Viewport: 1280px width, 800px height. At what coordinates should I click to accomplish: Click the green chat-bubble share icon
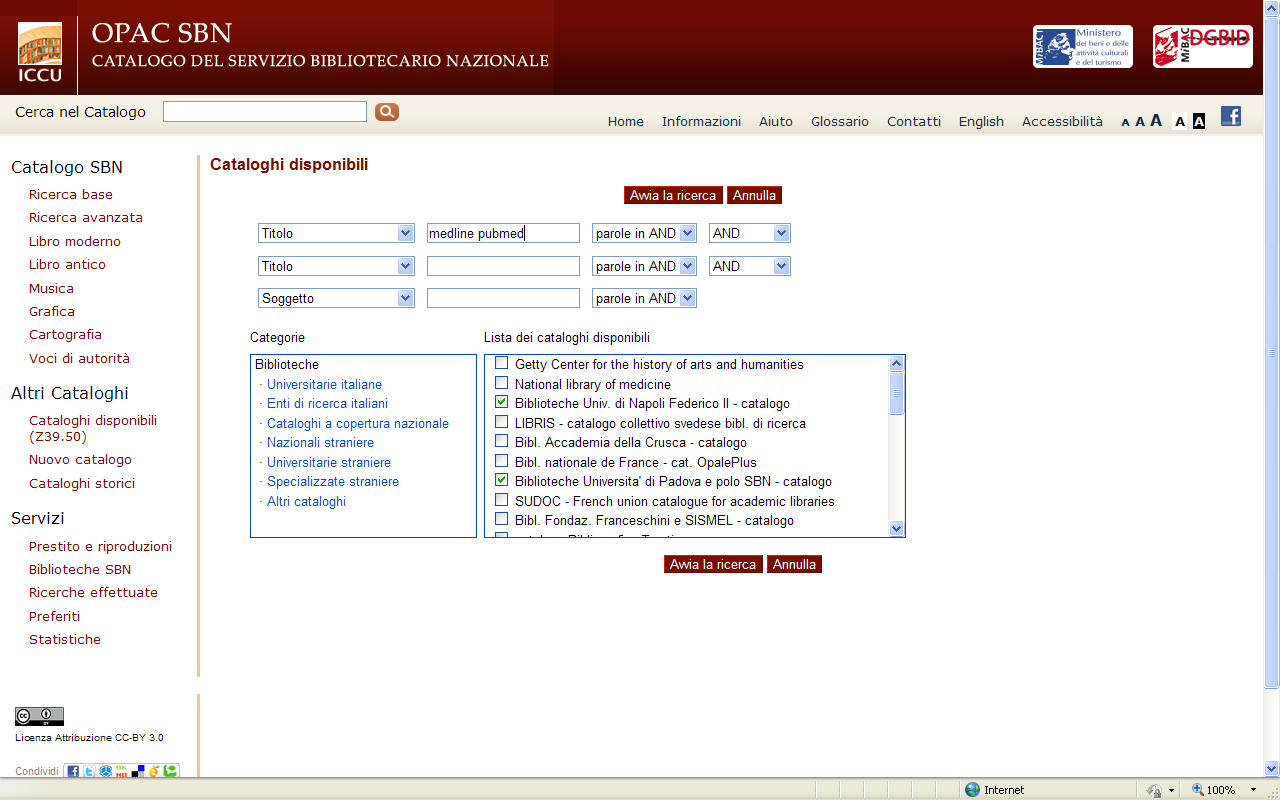coord(171,771)
